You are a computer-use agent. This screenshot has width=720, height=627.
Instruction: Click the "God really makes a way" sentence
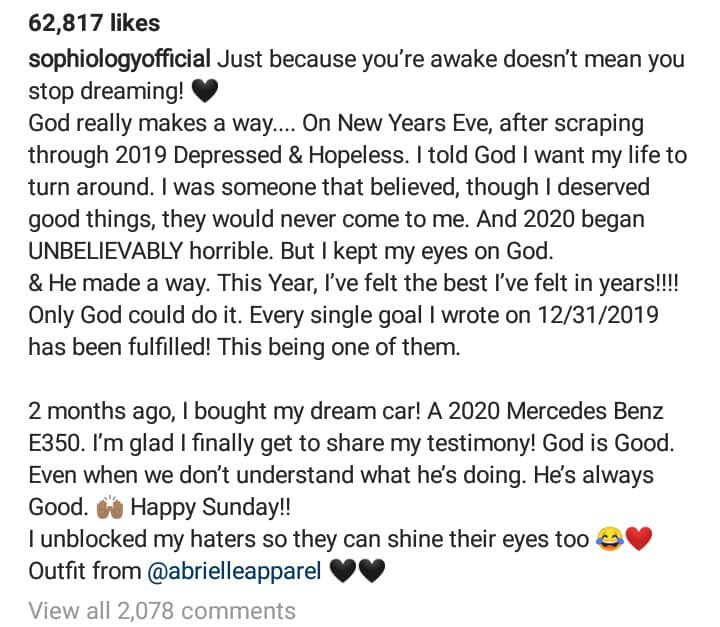point(150,124)
